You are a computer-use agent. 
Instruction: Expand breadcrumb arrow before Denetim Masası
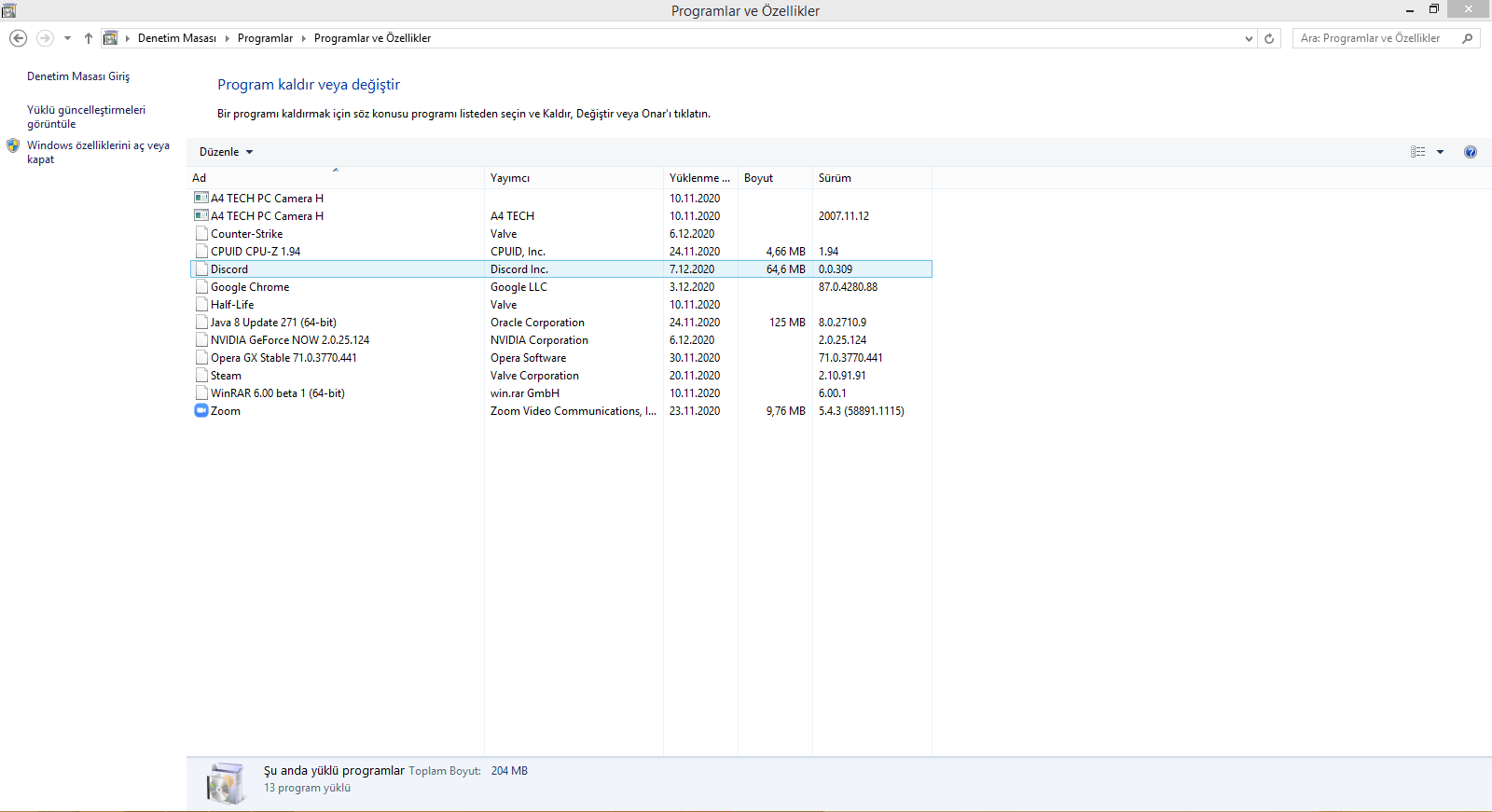pyautogui.click(x=128, y=38)
